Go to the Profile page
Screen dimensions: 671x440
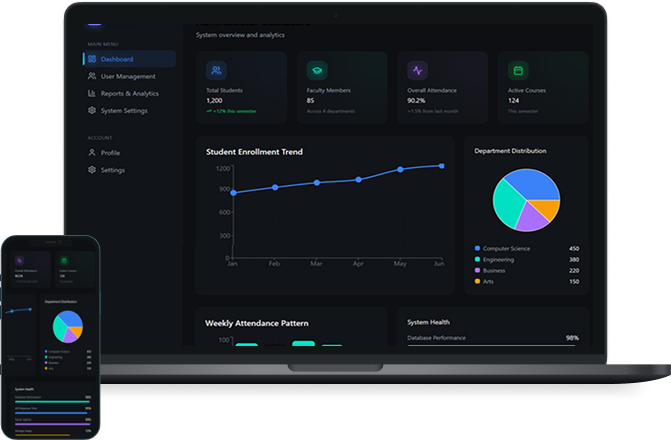click(110, 153)
